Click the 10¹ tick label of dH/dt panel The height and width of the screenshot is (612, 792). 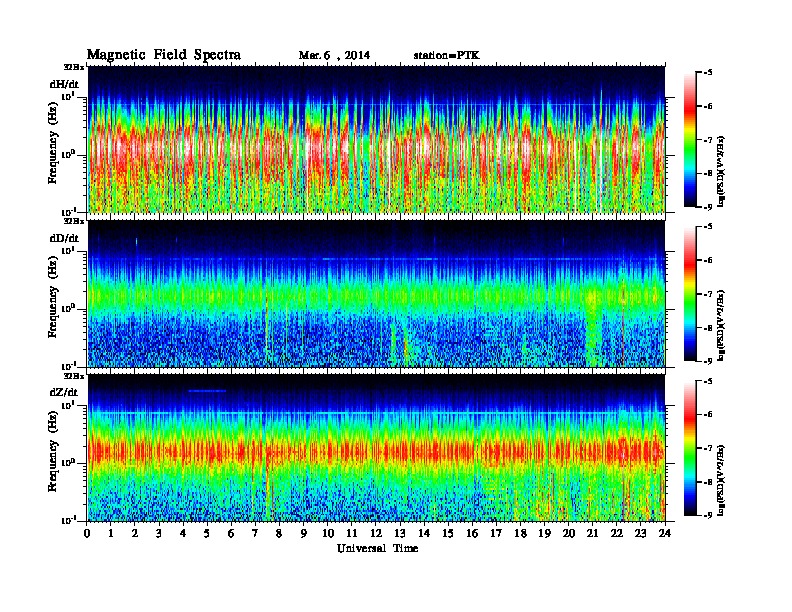tap(68, 96)
